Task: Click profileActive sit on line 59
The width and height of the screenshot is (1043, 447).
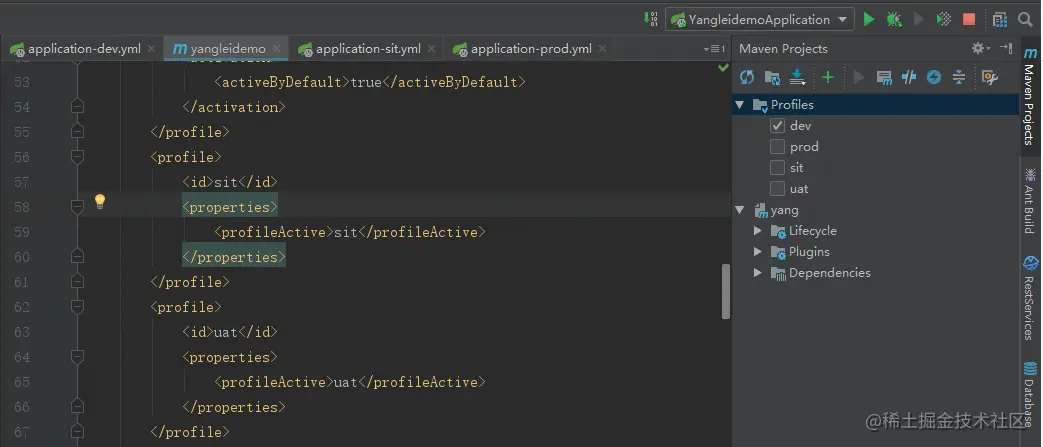Action: (x=350, y=232)
